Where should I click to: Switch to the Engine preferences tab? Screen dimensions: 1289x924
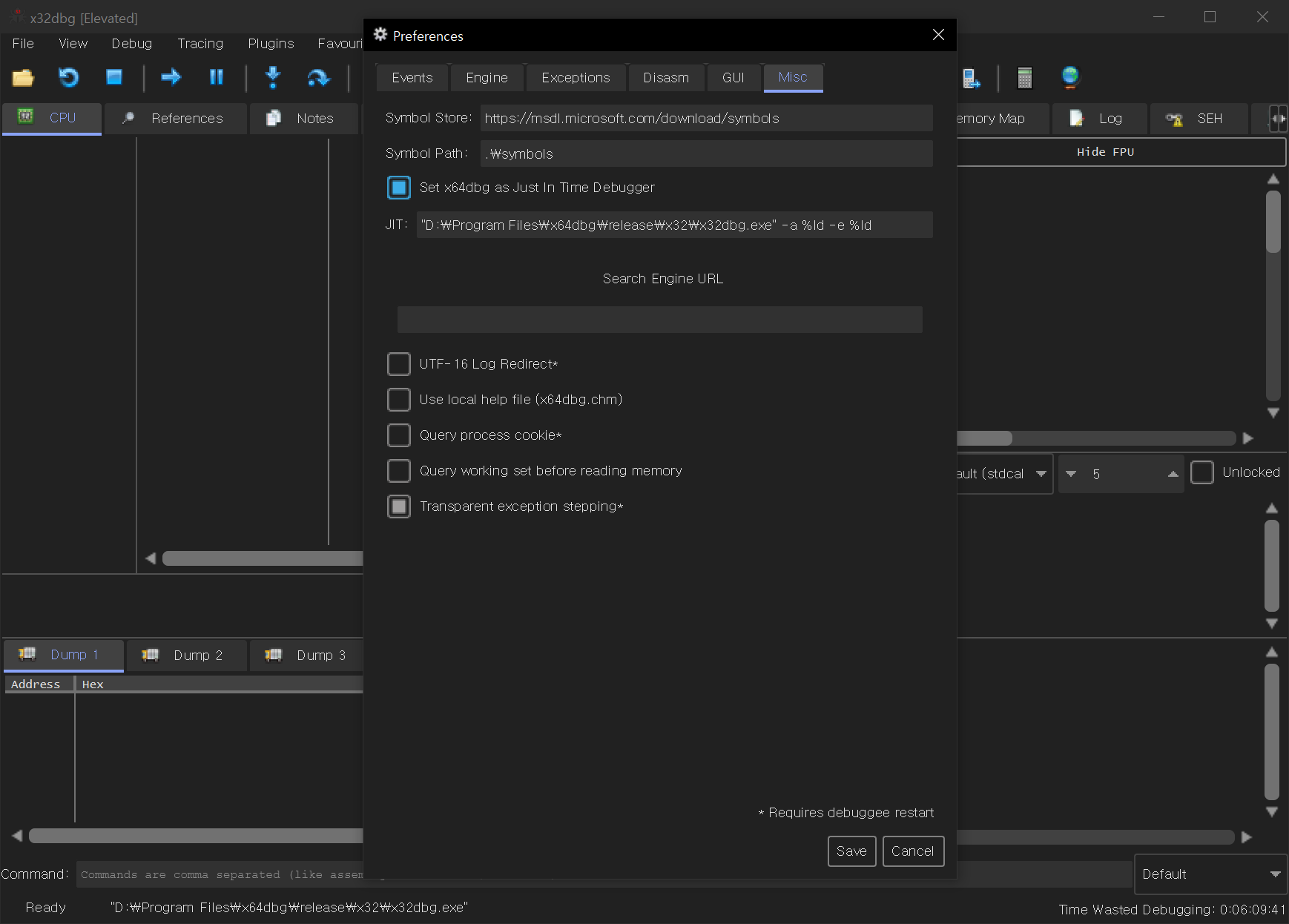coord(487,78)
